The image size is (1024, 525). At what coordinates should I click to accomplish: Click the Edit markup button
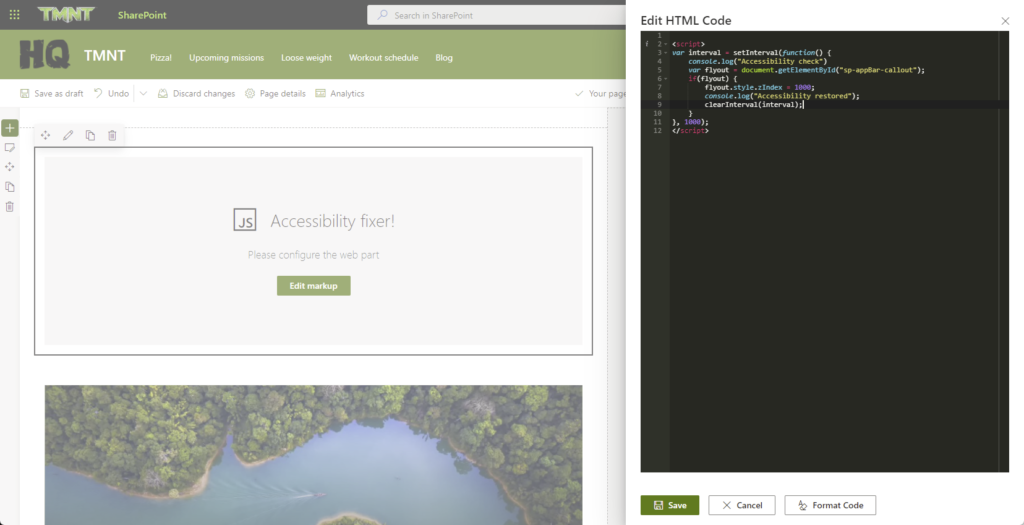313,285
